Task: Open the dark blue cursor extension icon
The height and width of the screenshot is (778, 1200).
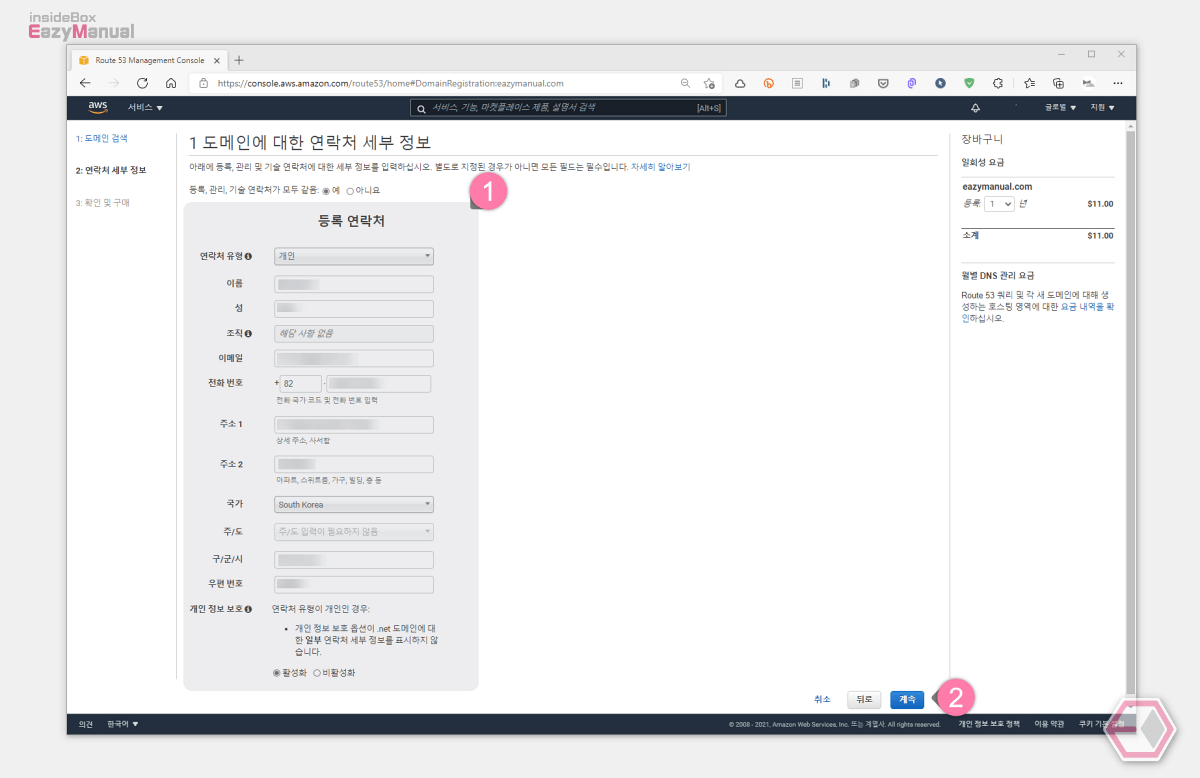Action: [x=941, y=83]
